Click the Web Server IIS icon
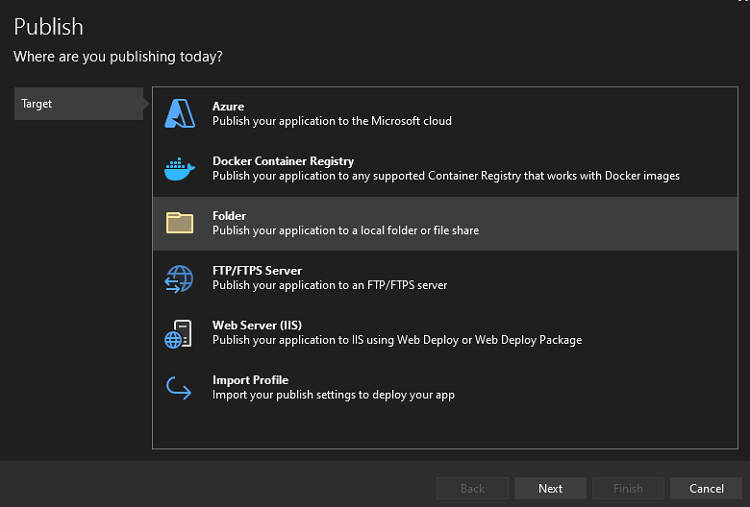Image resolution: width=750 pixels, height=507 pixels. tap(178, 333)
